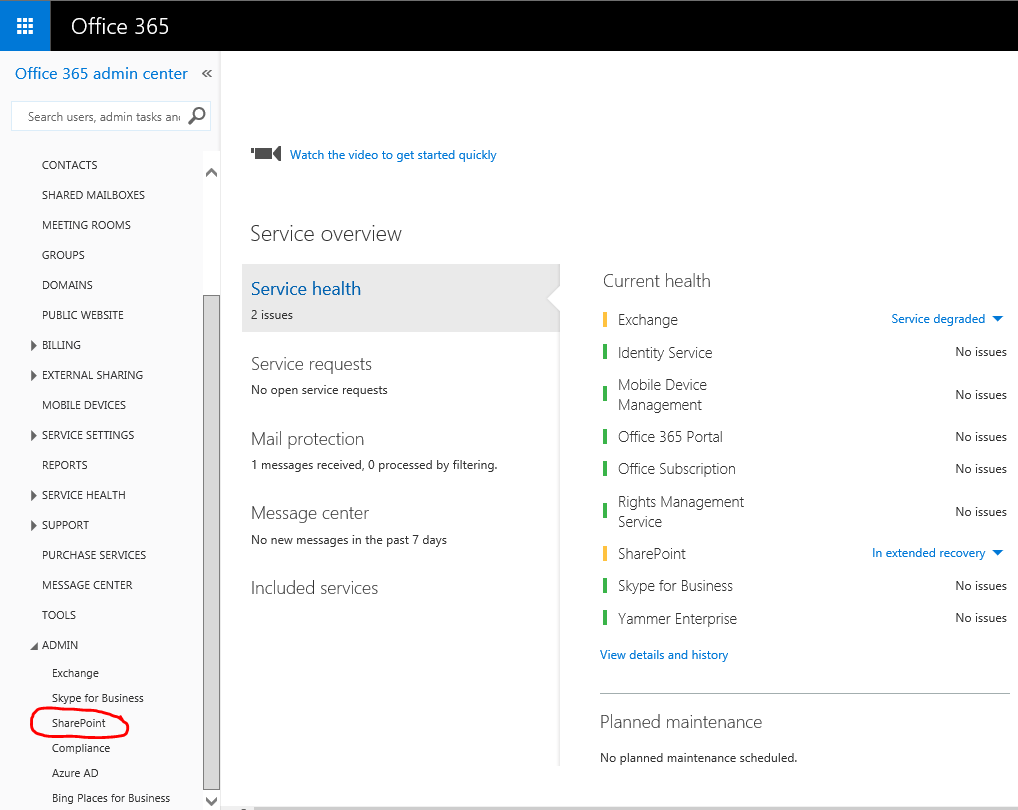Screen dimensions: 1018x810
Task: Open Message Center from the sidebar
Action: point(87,585)
